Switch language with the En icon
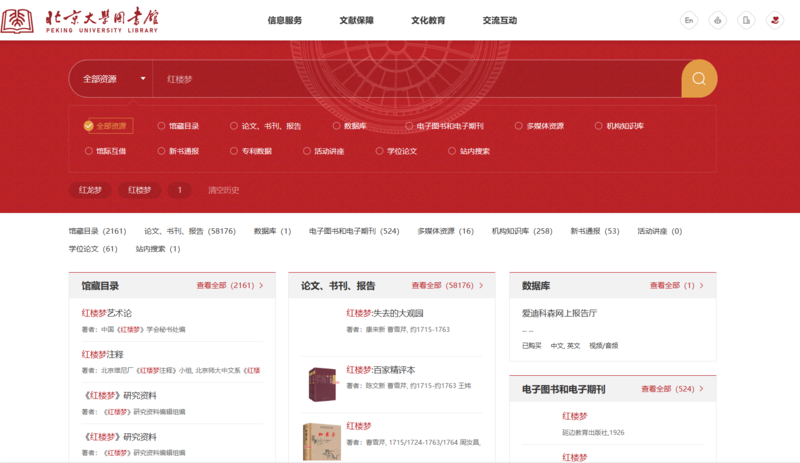Image resolution: width=800 pixels, height=463 pixels. point(689,20)
